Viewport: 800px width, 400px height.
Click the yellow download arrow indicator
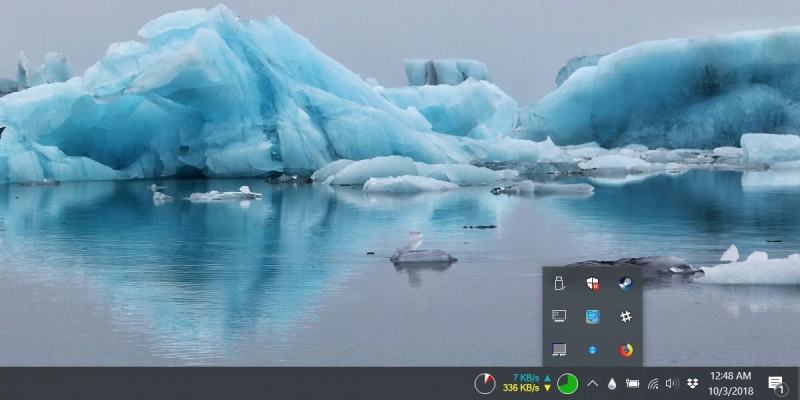pyautogui.click(x=547, y=388)
